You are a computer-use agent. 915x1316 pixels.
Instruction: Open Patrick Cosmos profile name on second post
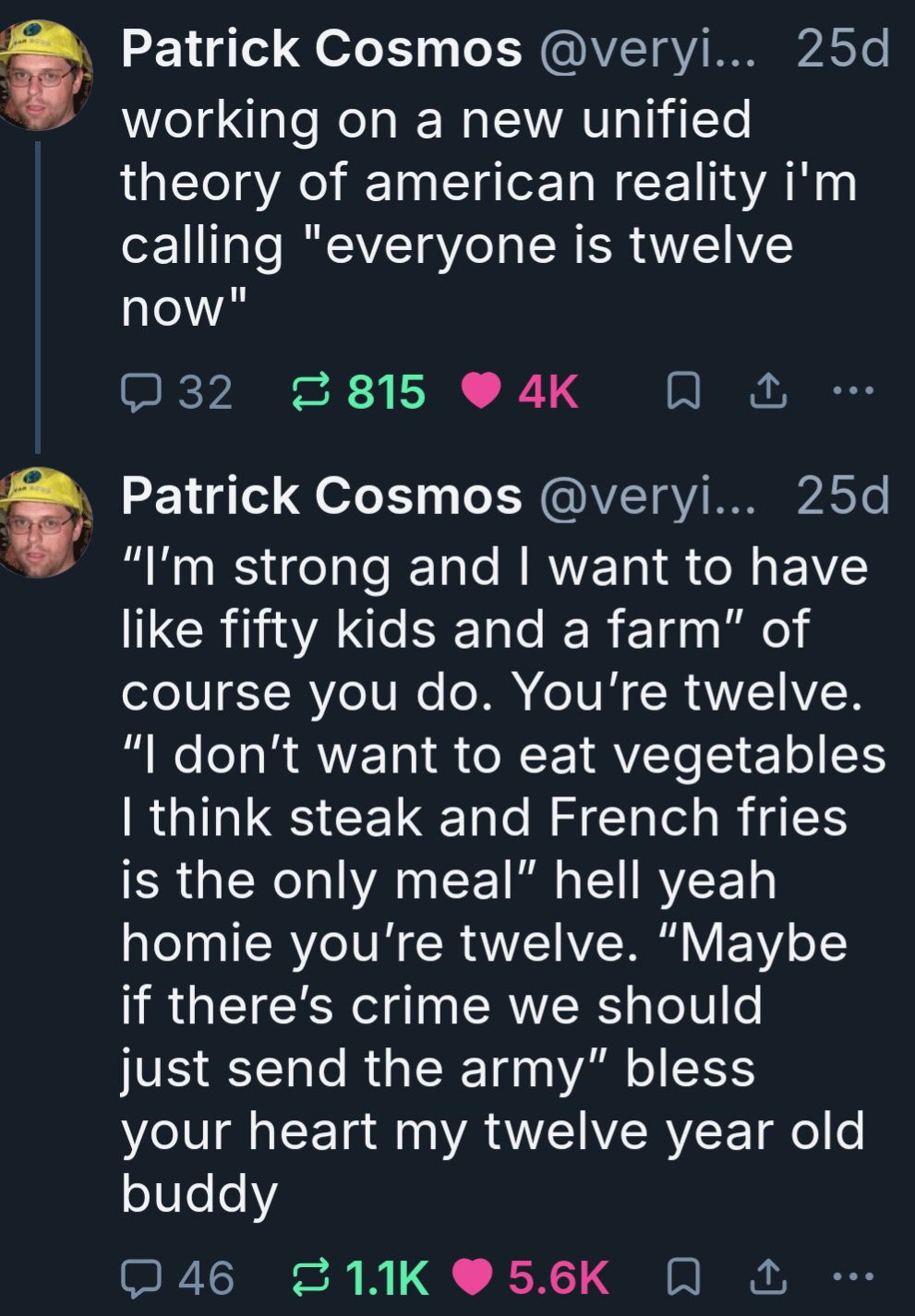pyautogui.click(x=321, y=496)
